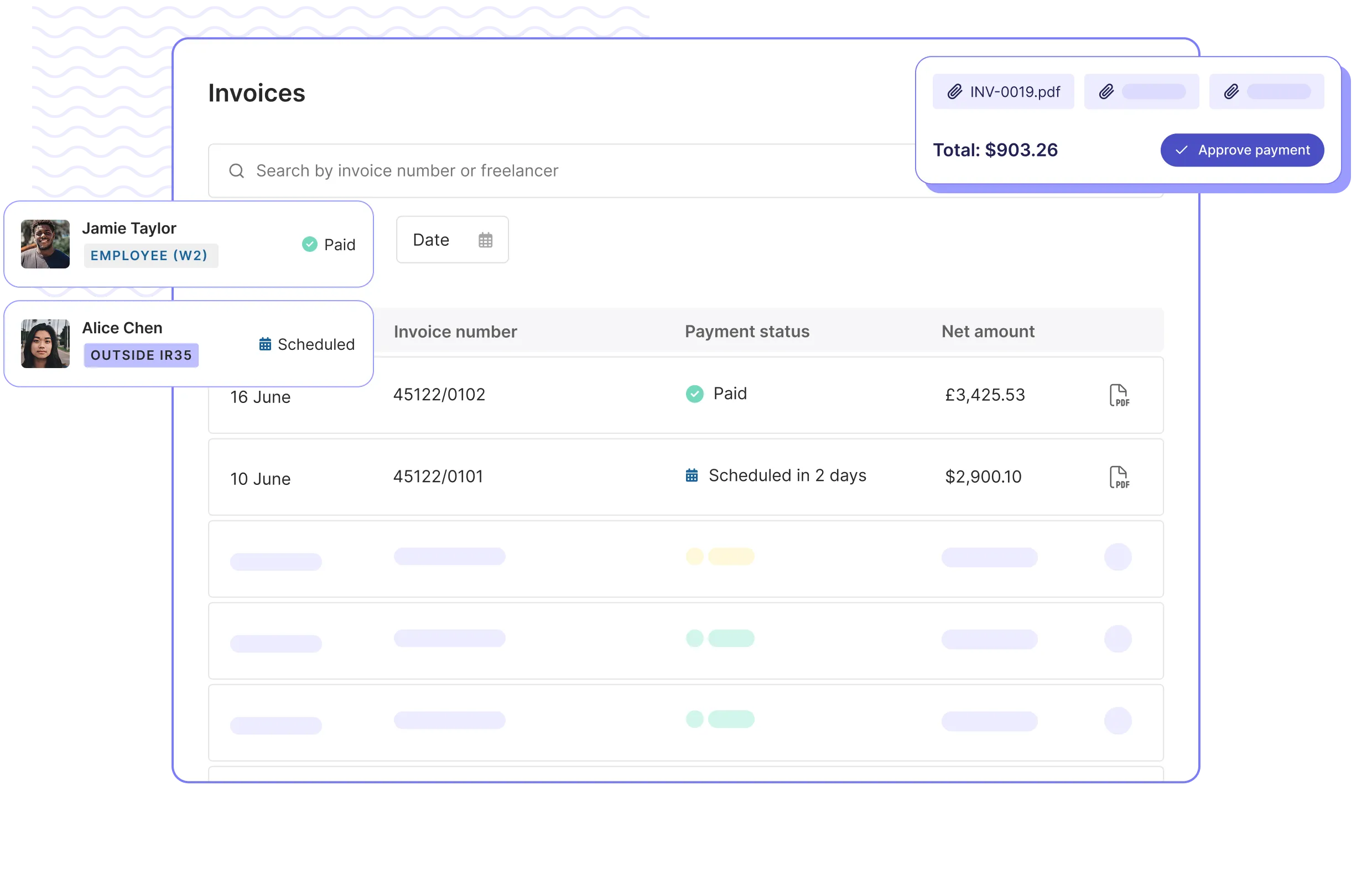This screenshot has width=1372, height=869.
Task: Click calendar icon next to Scheduled on Alice Chen card
Action: (265, 344)
